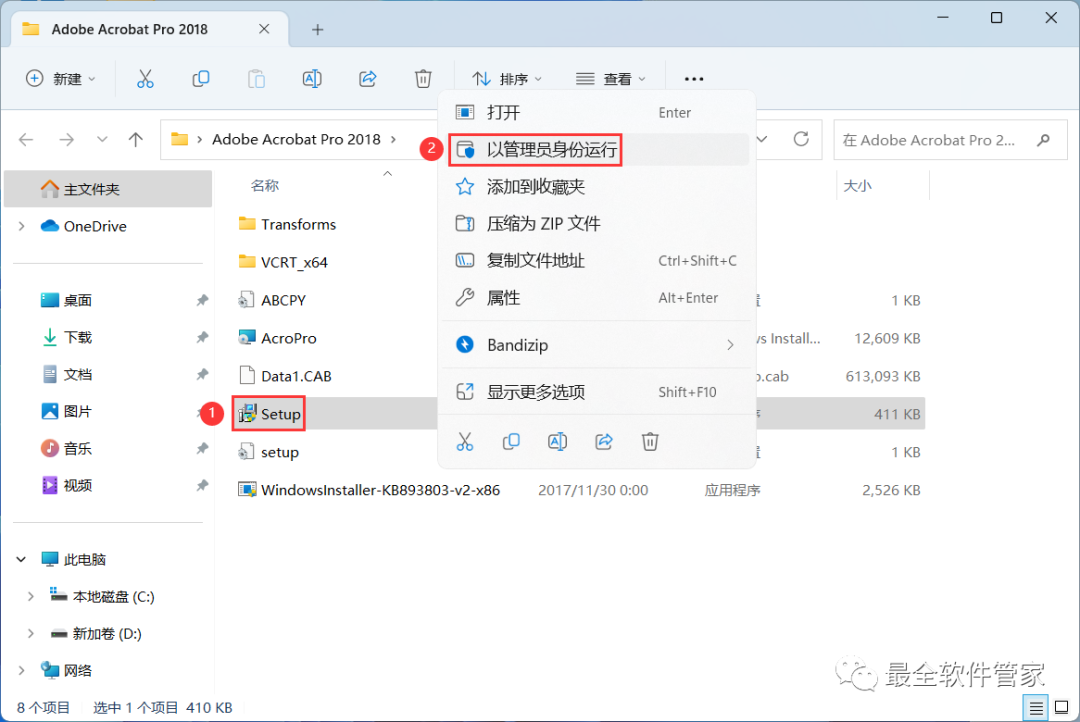Choose Run as administrator (以管理员身份运行)
1080x722 pixels.
(x=595, y=149)
